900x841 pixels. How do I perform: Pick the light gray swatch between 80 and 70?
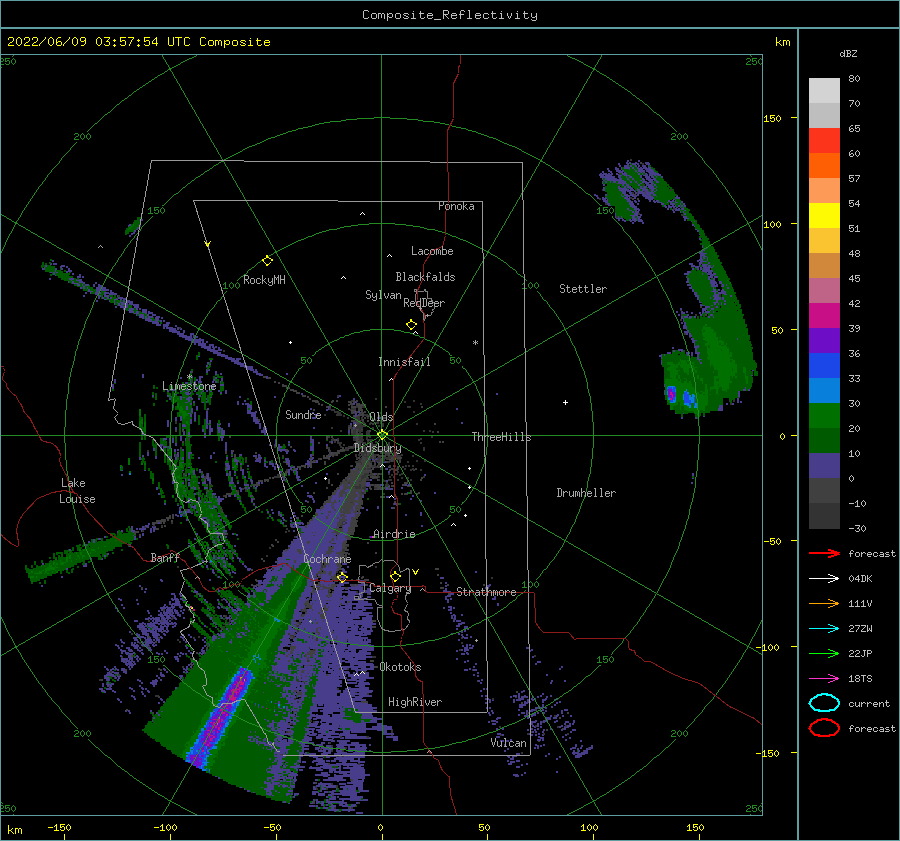(x=824, y=91)
